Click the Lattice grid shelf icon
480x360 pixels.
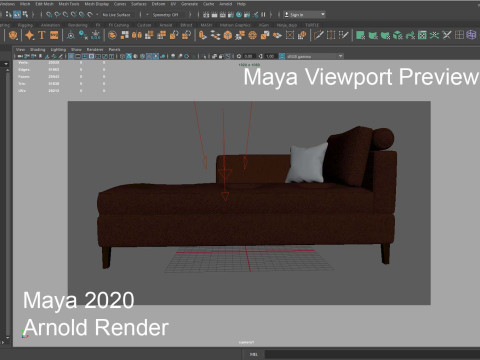pyautogui.click(x=459, y=35)
